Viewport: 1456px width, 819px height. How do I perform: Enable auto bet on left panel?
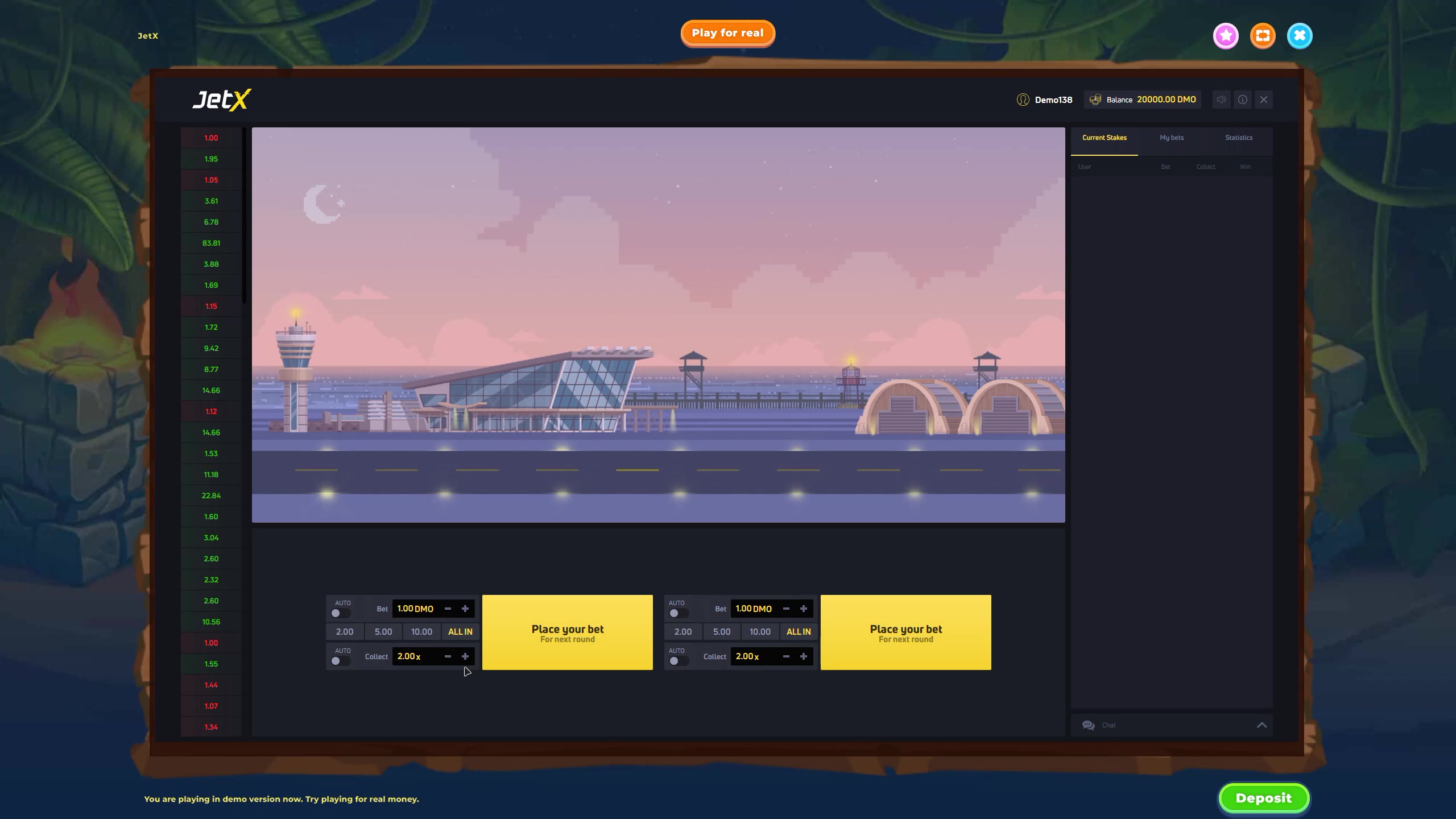(340, 613)
